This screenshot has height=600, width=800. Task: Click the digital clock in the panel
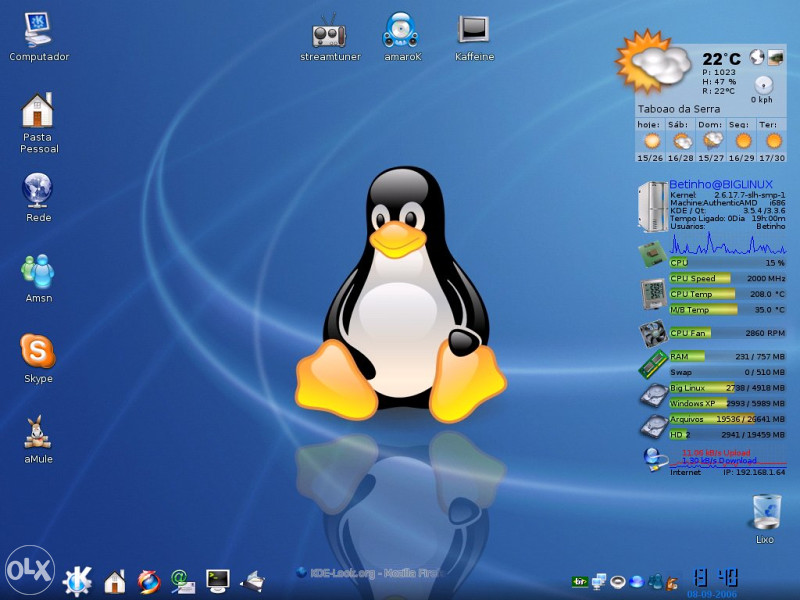[x=715, y=578]
